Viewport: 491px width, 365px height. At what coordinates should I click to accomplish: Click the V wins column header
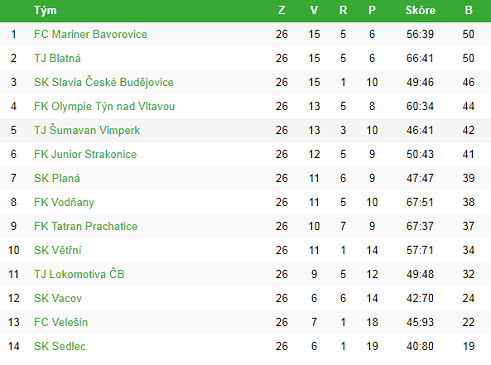pos(314,10)
